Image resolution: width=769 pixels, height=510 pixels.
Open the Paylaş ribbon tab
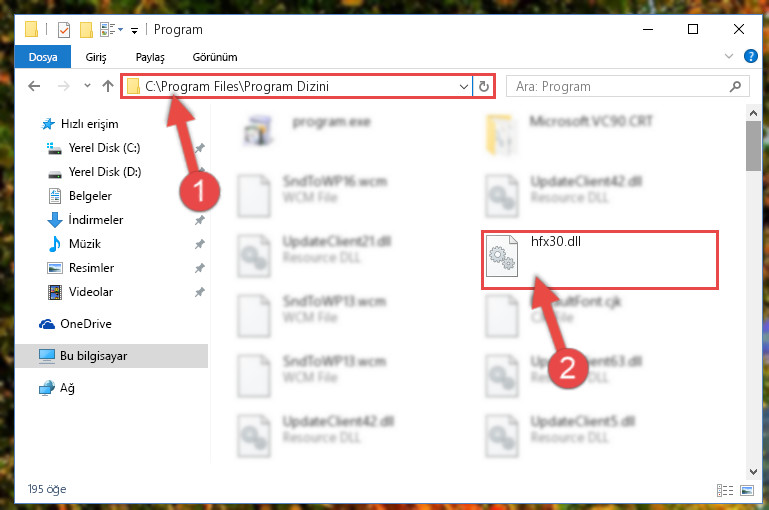[x=150, y=57]
